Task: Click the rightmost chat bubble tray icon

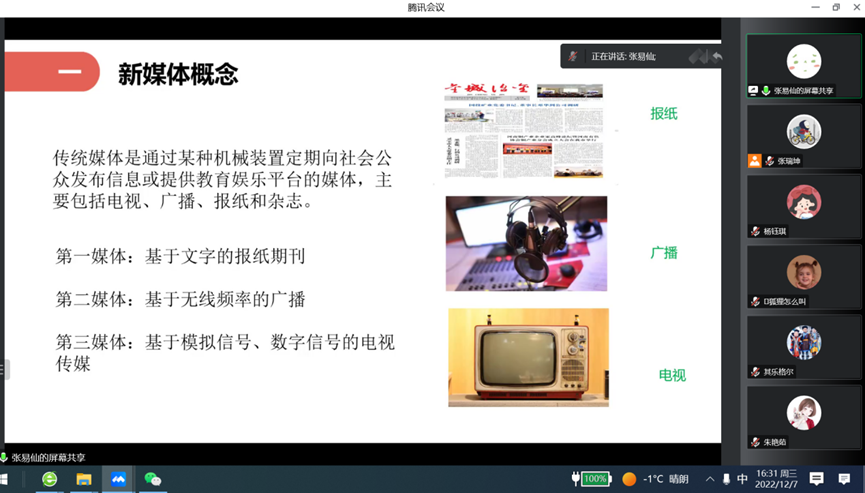Action: click(844, 479)
